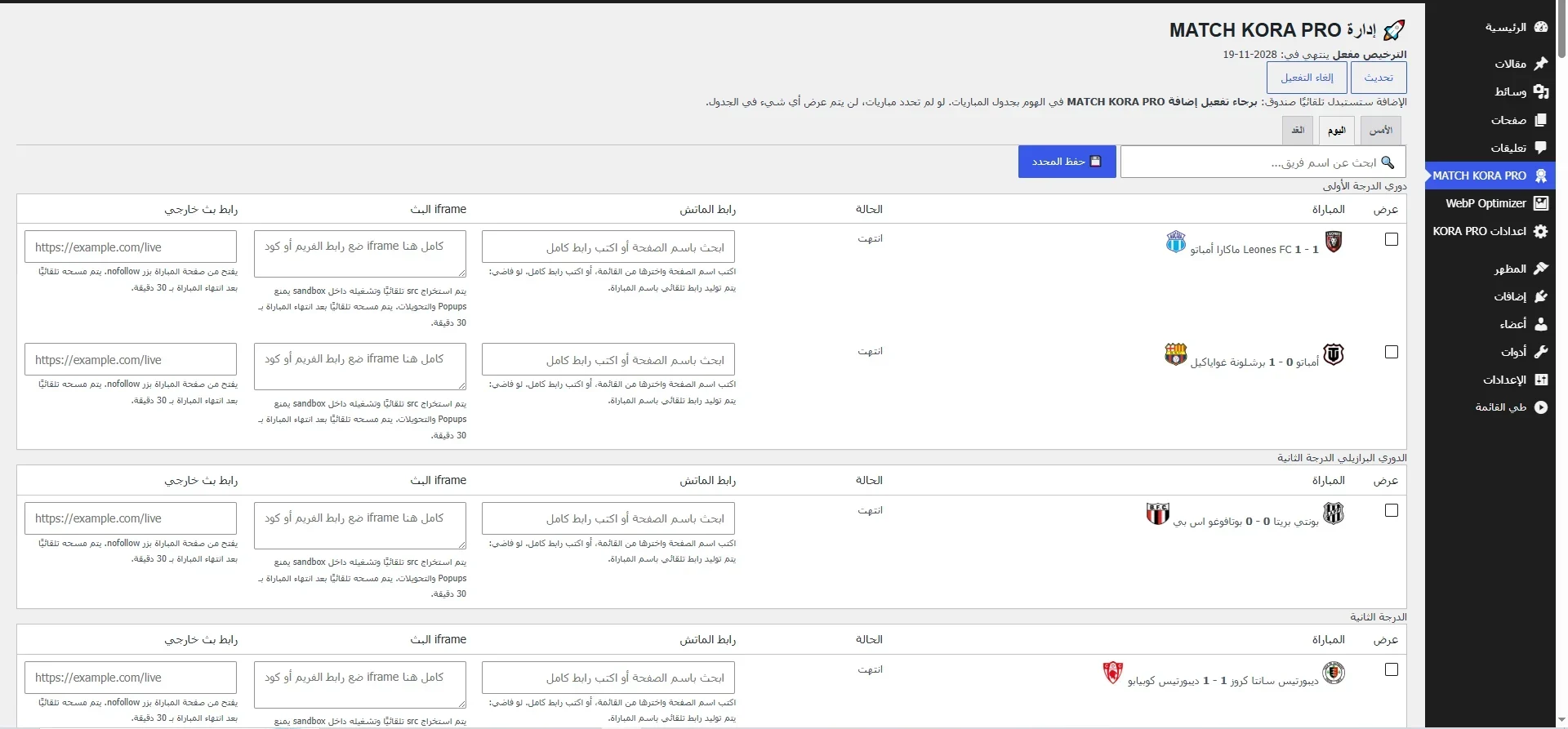Focus the team name search field

(x=1263, y=162)
